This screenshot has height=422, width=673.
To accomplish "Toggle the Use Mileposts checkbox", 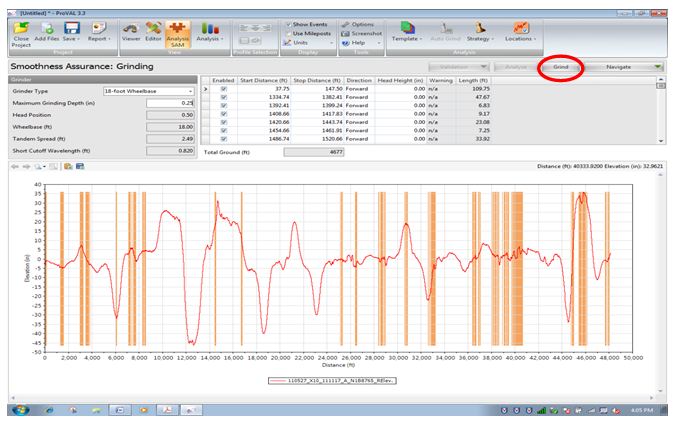I will tap(288, 33).
